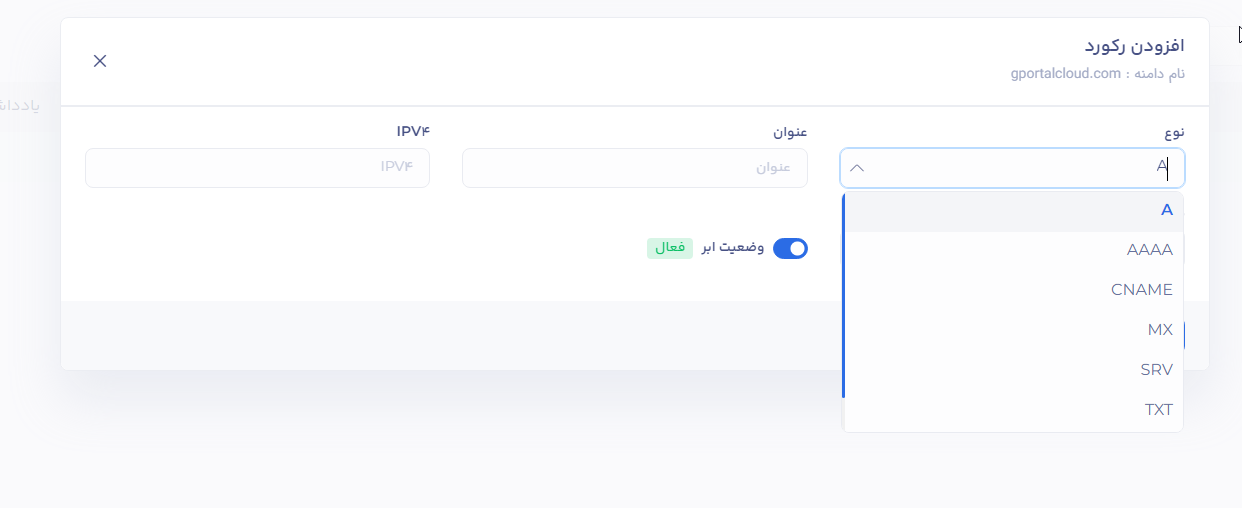
Task: Click the IPV۴ field label
Action: [x=413, y=132]
